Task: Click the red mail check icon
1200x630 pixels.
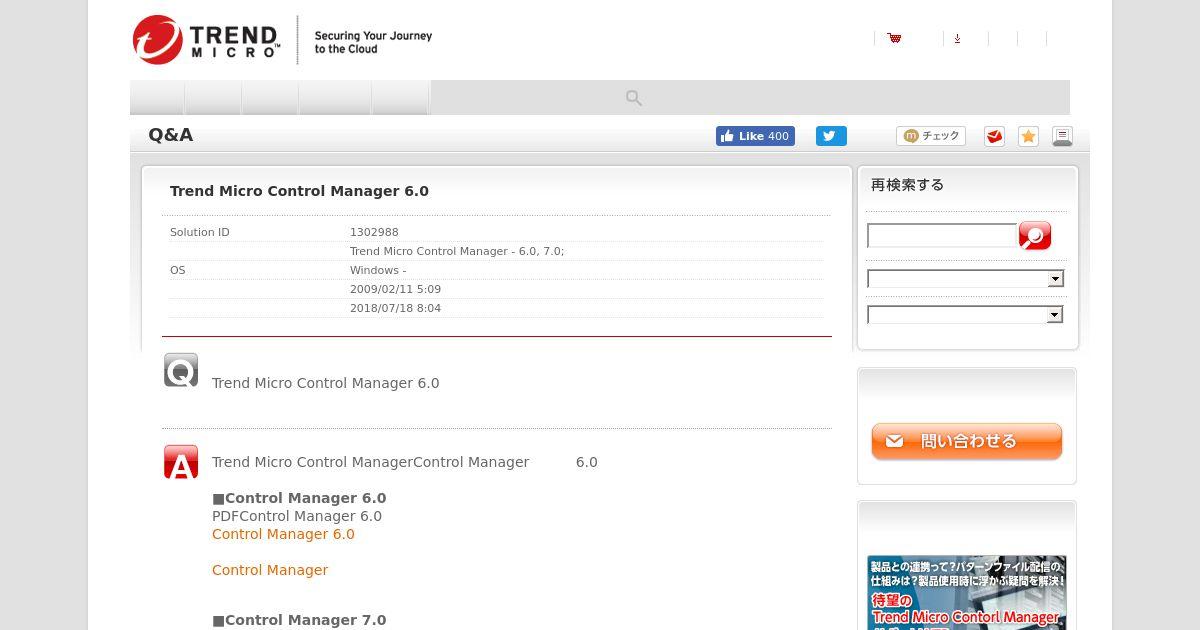Action: 994,136
